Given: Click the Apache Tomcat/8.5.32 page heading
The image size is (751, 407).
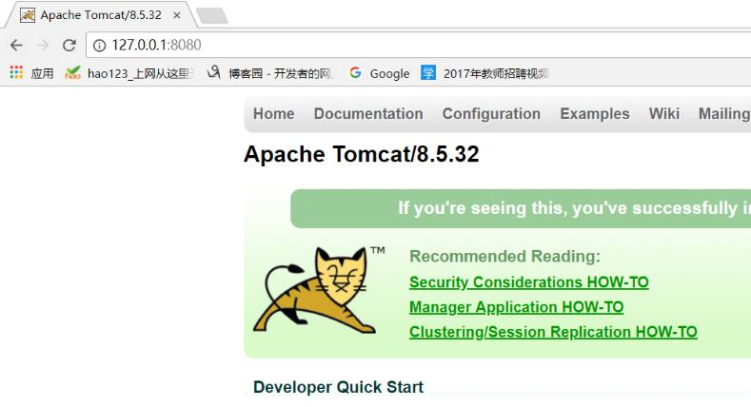Looking at the screenshot, I should click(x=362, y=154).
